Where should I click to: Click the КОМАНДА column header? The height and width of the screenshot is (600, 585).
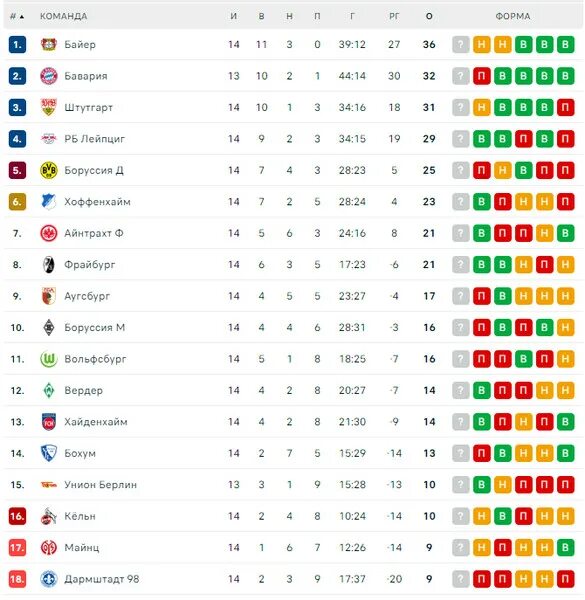click(64, 16)
